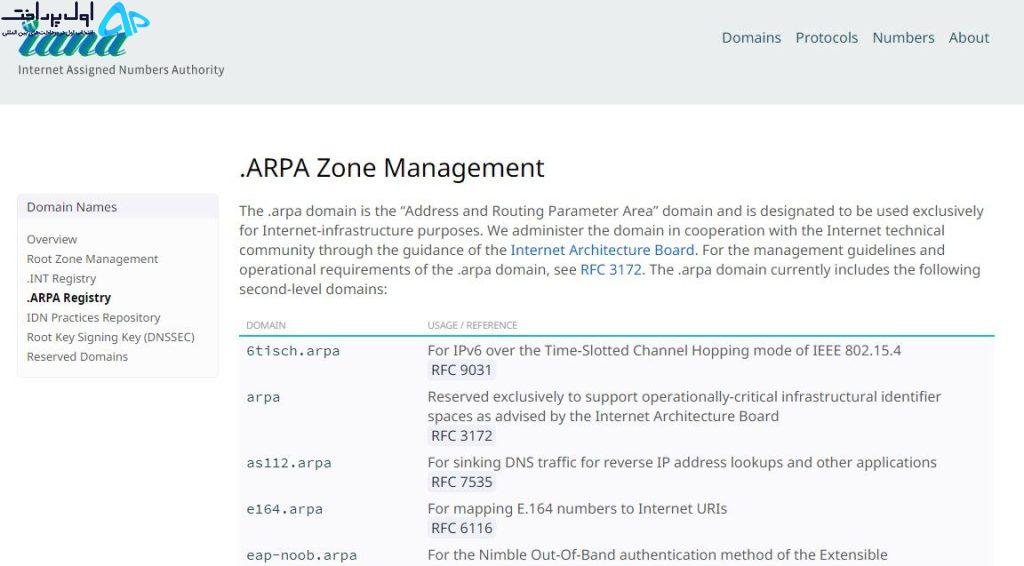Click the IPv6 Time-Slotted Channel Hopping description

coord(664,351)
